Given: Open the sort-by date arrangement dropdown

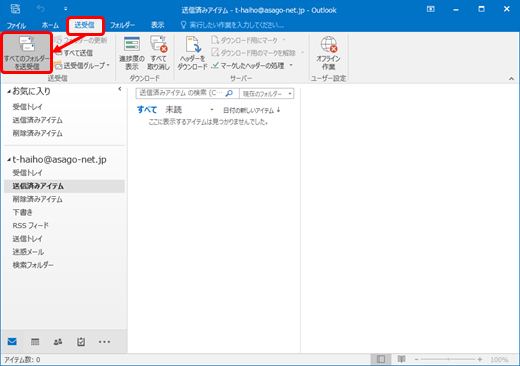Looking at the screenshot, I should click(x=248, y=110).
